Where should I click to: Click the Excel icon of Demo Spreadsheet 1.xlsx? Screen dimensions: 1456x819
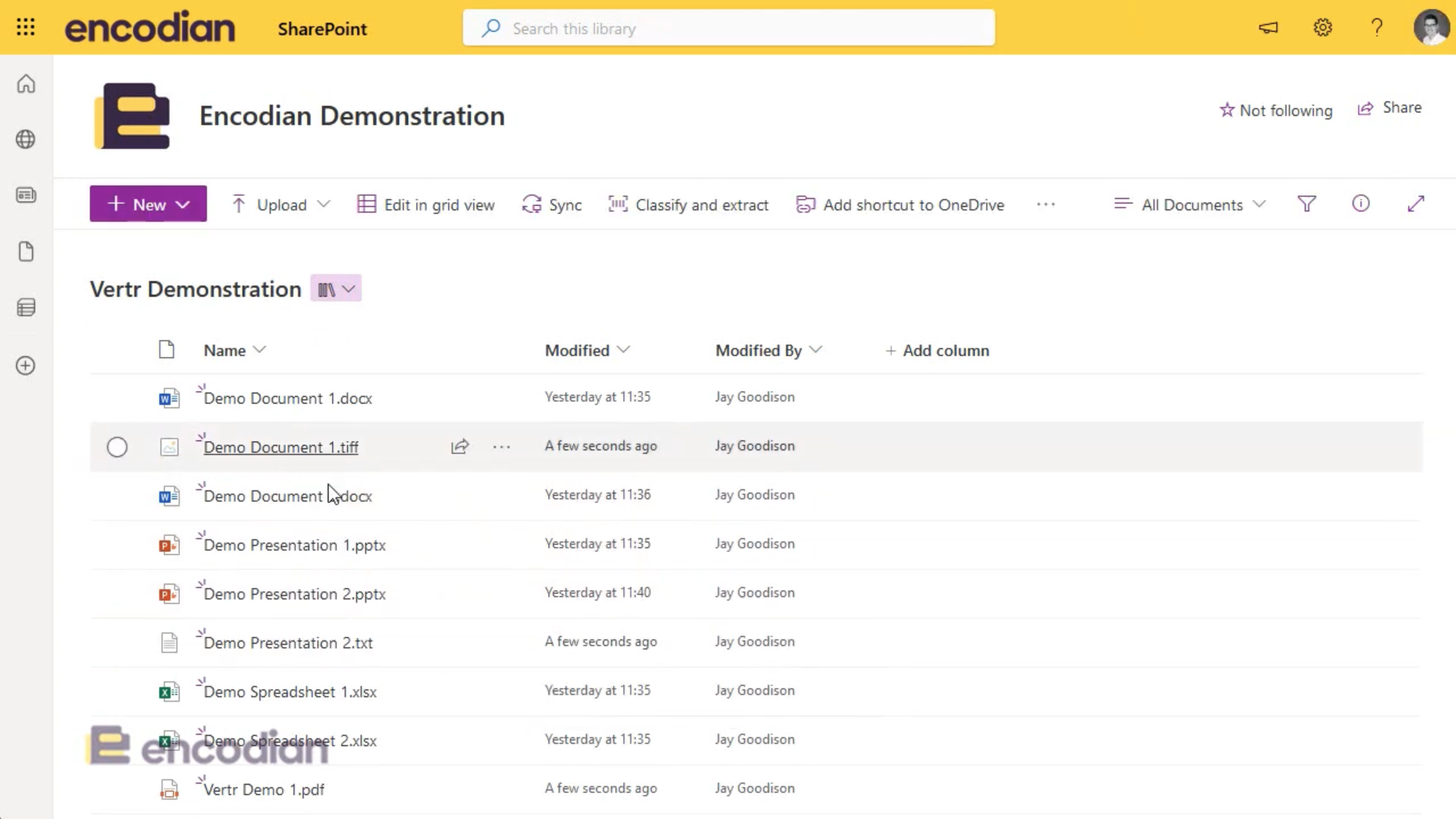pyautogui.click(x=168, y=692)
